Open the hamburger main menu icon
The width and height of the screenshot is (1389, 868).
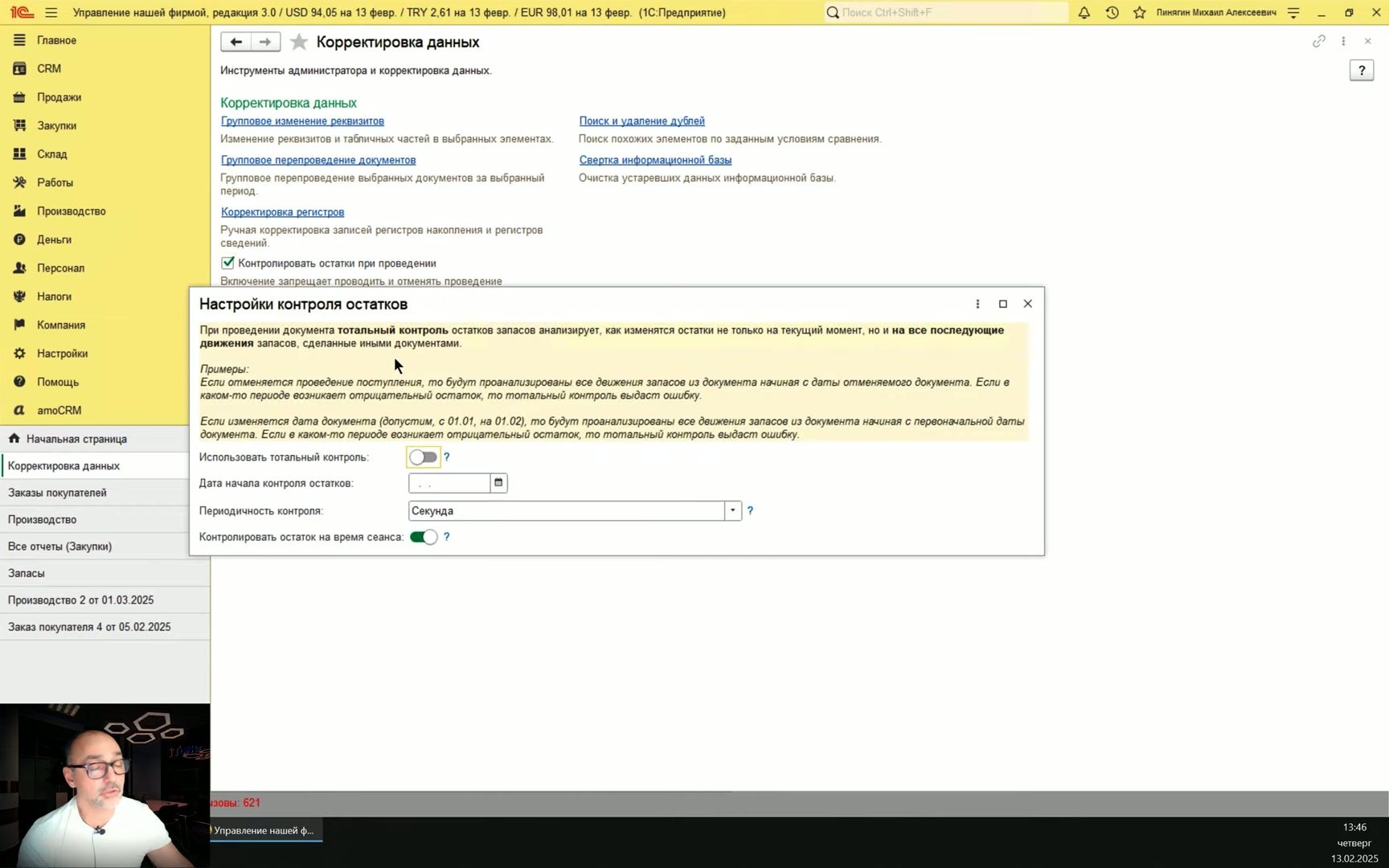pos(51,12)
